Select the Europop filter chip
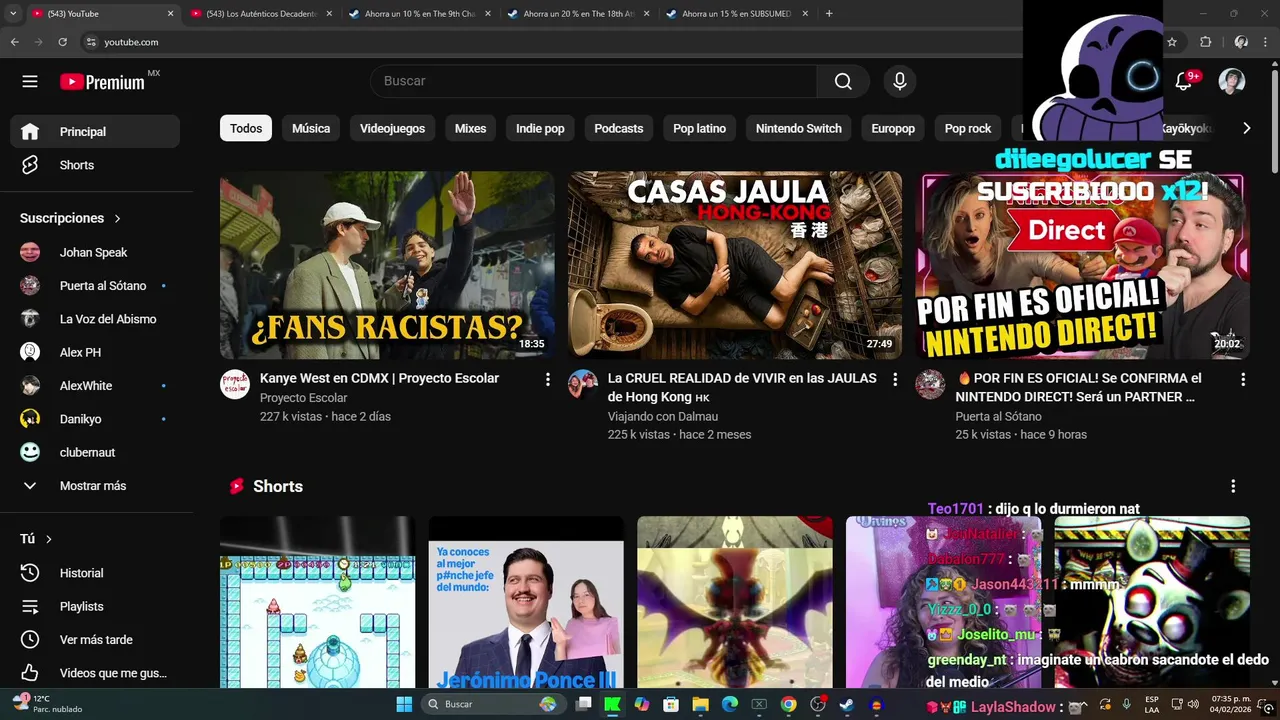1280x720 pixels. tap(893, 128)
